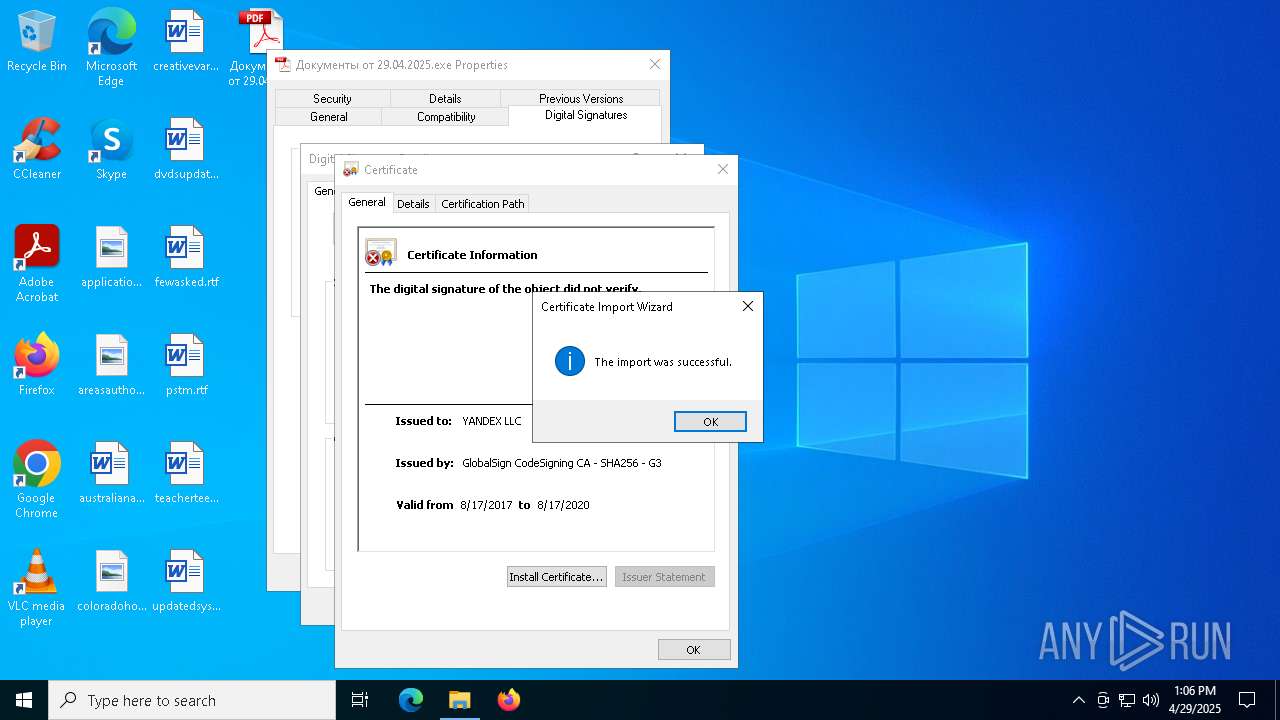Viewport: 1280px width, 720px height.
Task: Click Install Certificate button
Action: click(556, 577)
